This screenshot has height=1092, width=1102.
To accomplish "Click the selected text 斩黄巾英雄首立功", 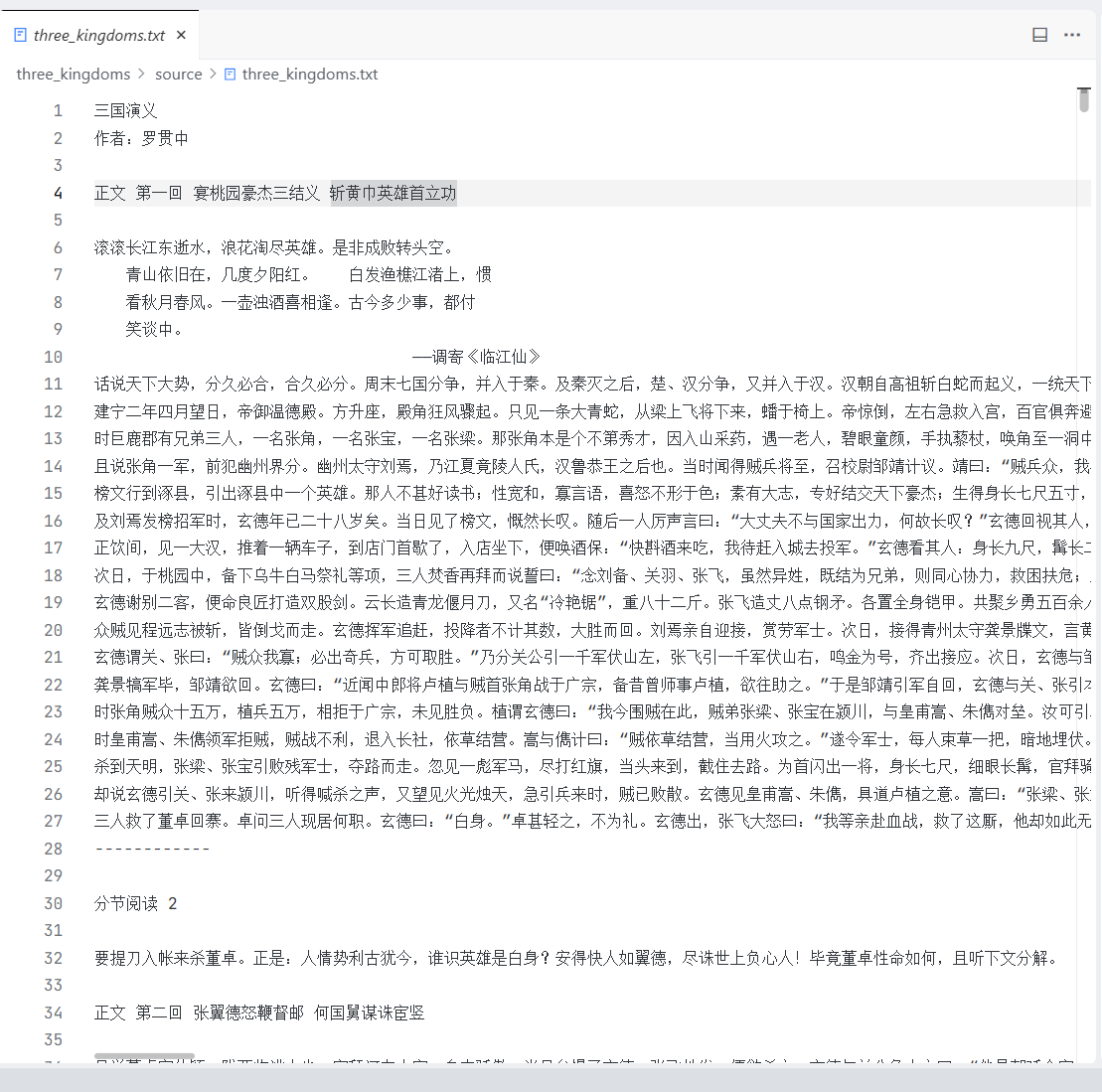I will pos(393,193).
